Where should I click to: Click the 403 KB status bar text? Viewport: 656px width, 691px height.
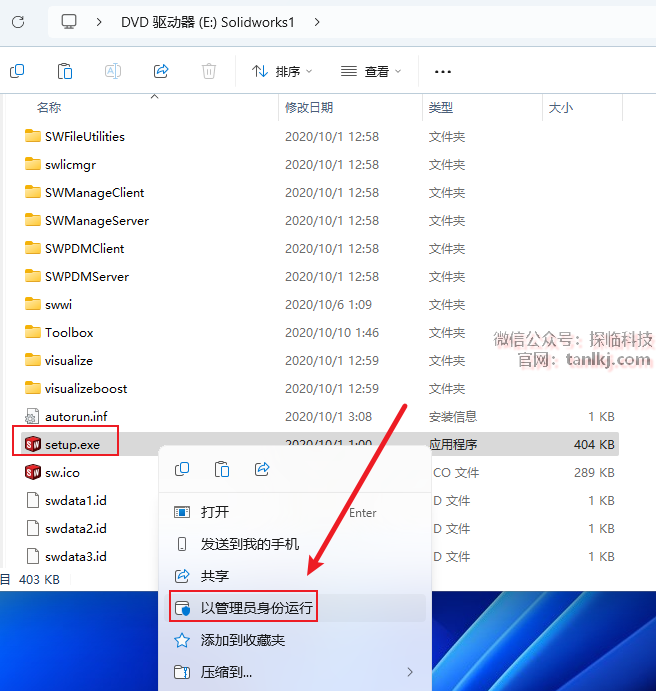pos(39,580)
